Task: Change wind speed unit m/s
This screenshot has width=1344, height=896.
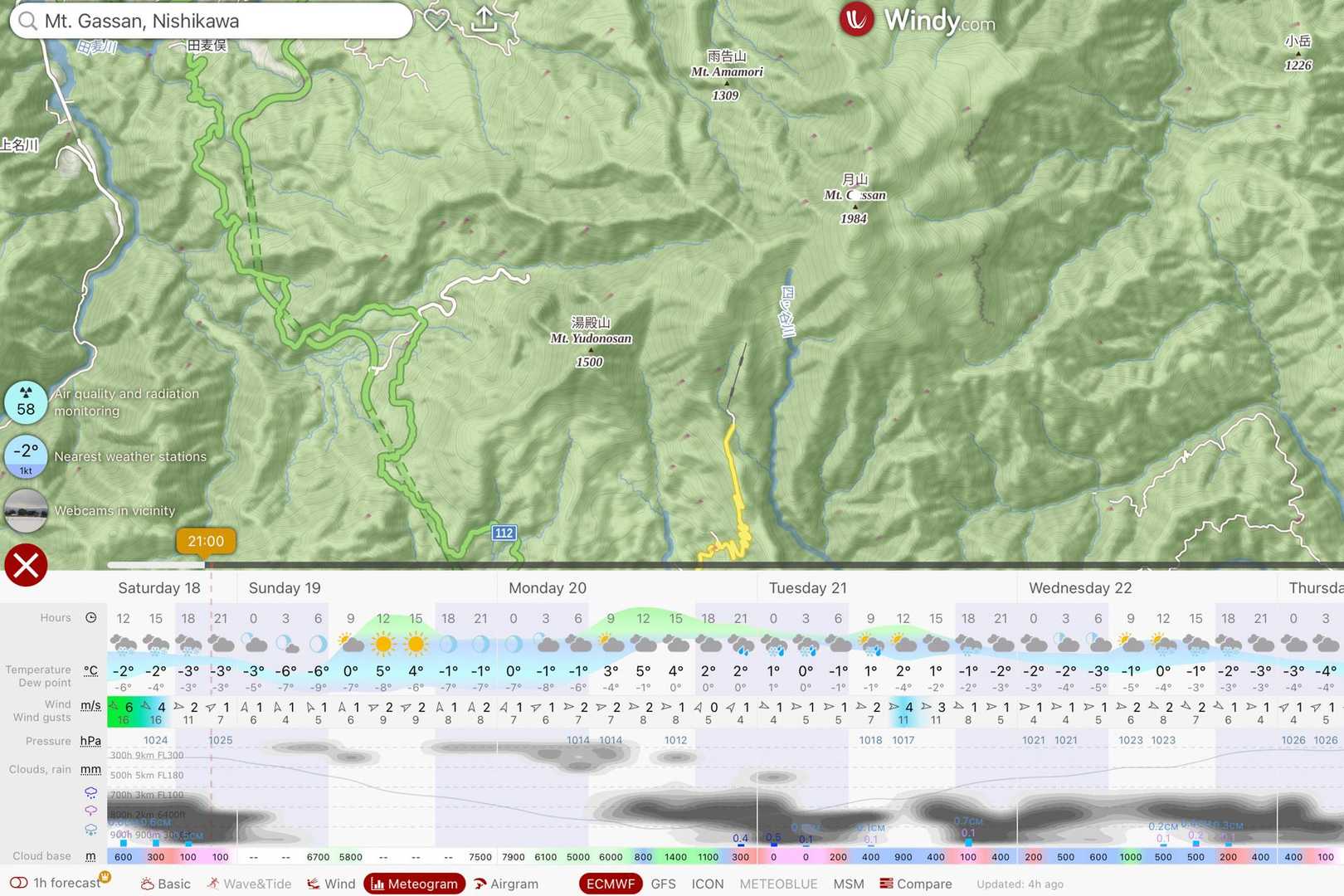Action: [90, 705]
